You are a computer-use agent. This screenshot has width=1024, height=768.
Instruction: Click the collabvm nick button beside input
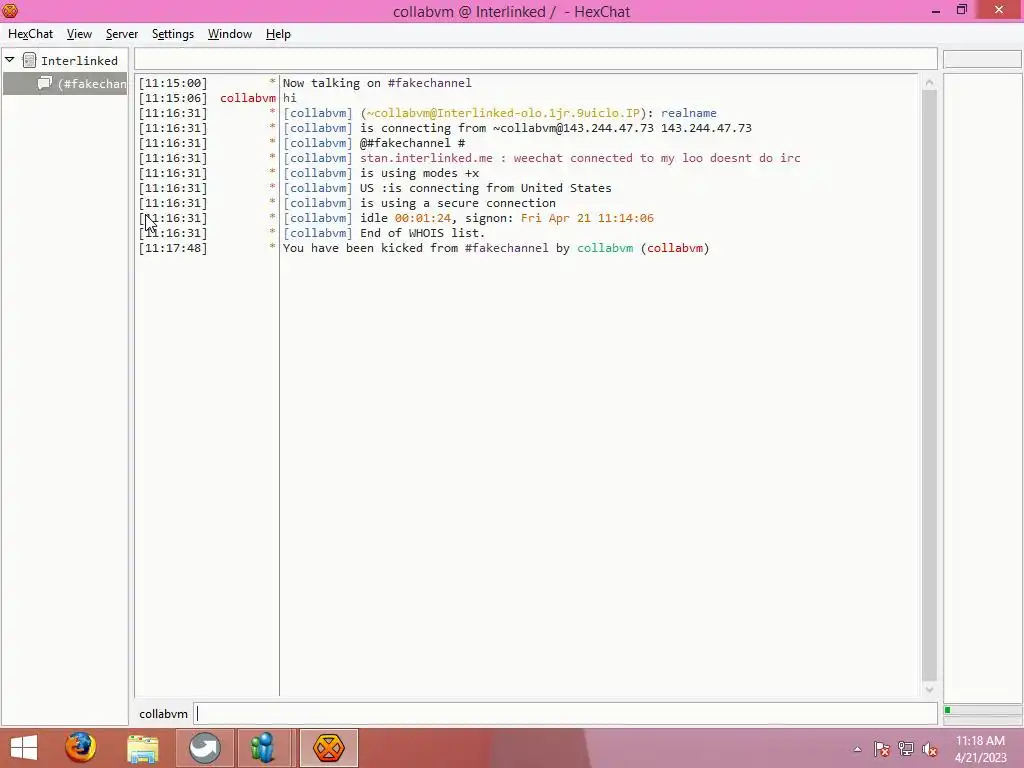coord(163,714)
